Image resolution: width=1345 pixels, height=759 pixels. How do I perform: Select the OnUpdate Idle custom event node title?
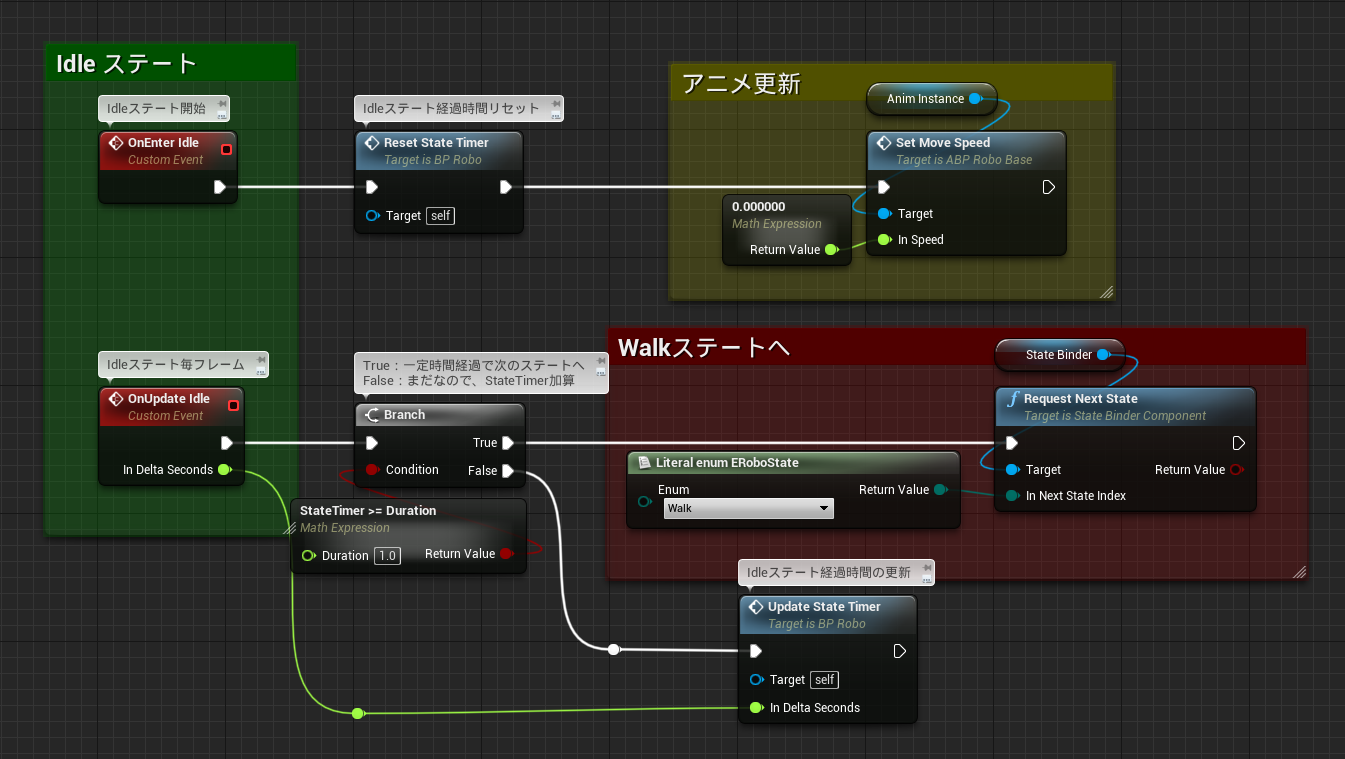click(169, 399)
